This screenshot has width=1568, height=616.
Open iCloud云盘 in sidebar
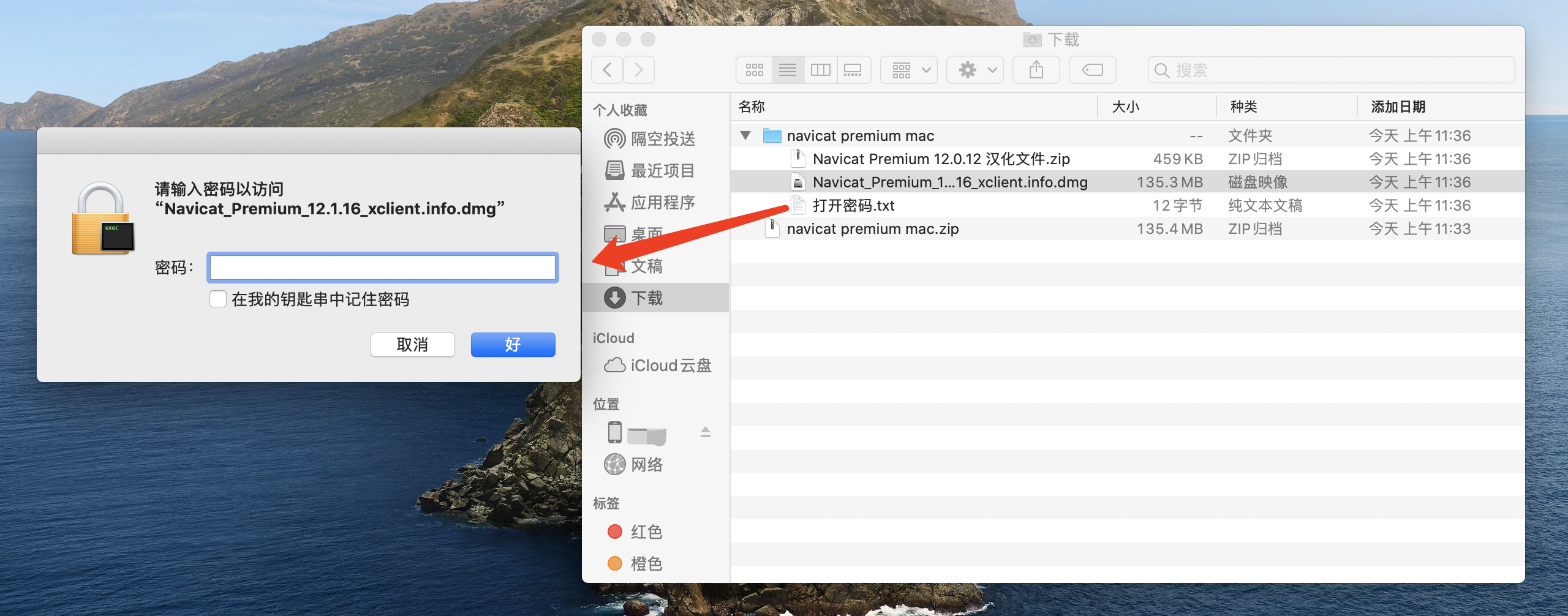click(655, 366)
